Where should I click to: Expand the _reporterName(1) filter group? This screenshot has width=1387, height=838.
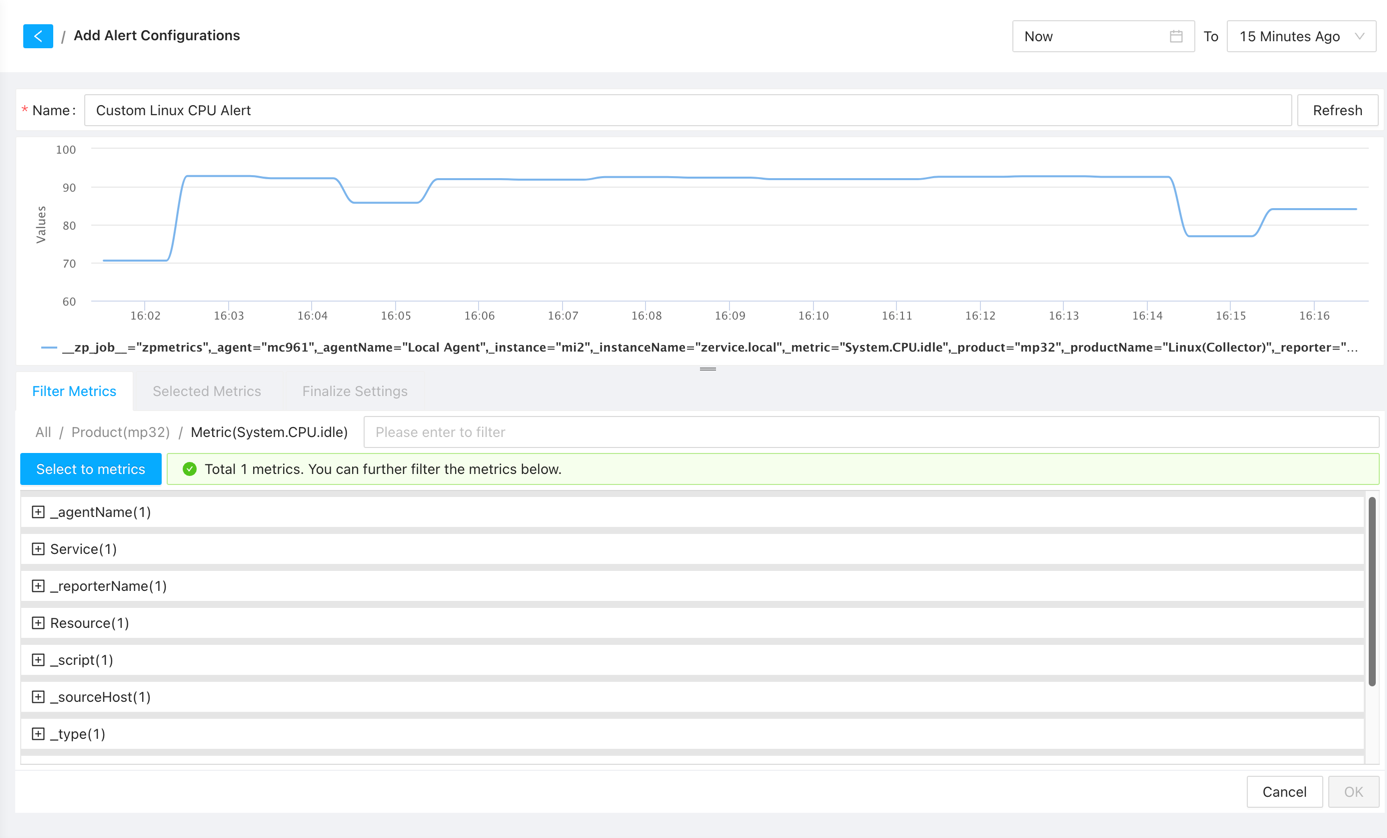[38, 586]
